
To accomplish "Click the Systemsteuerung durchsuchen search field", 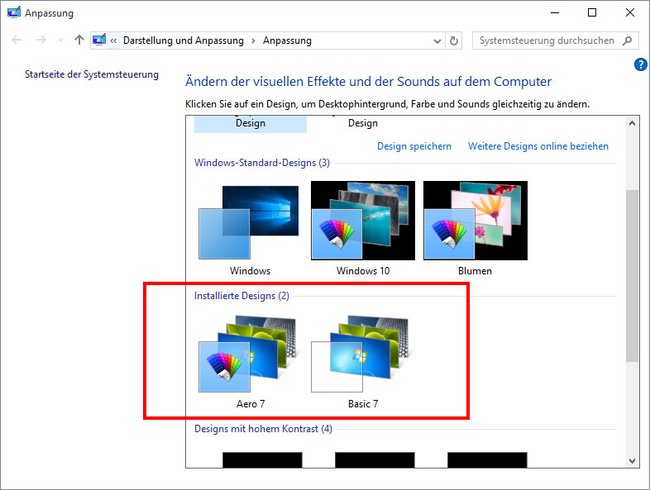I will tap(555, 41).
